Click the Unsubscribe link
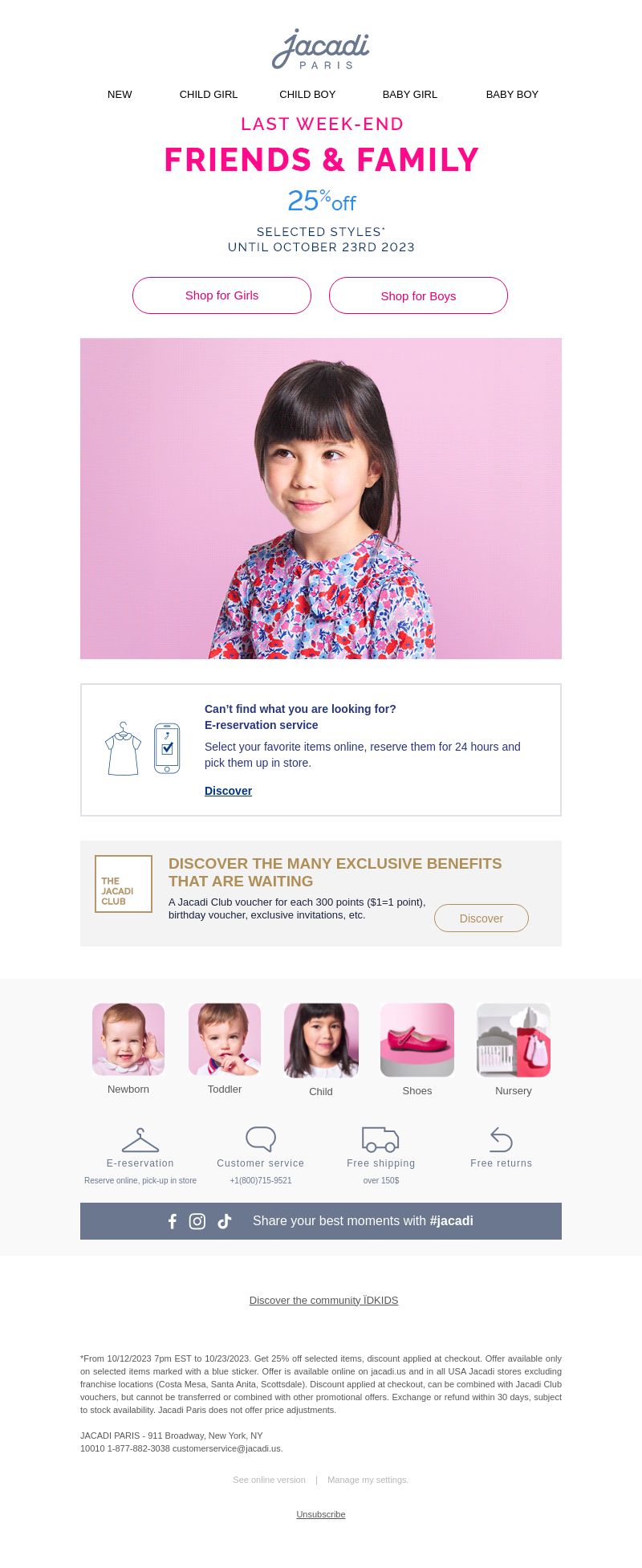Screen dimensions: 642x1568 pos(321,1514)
